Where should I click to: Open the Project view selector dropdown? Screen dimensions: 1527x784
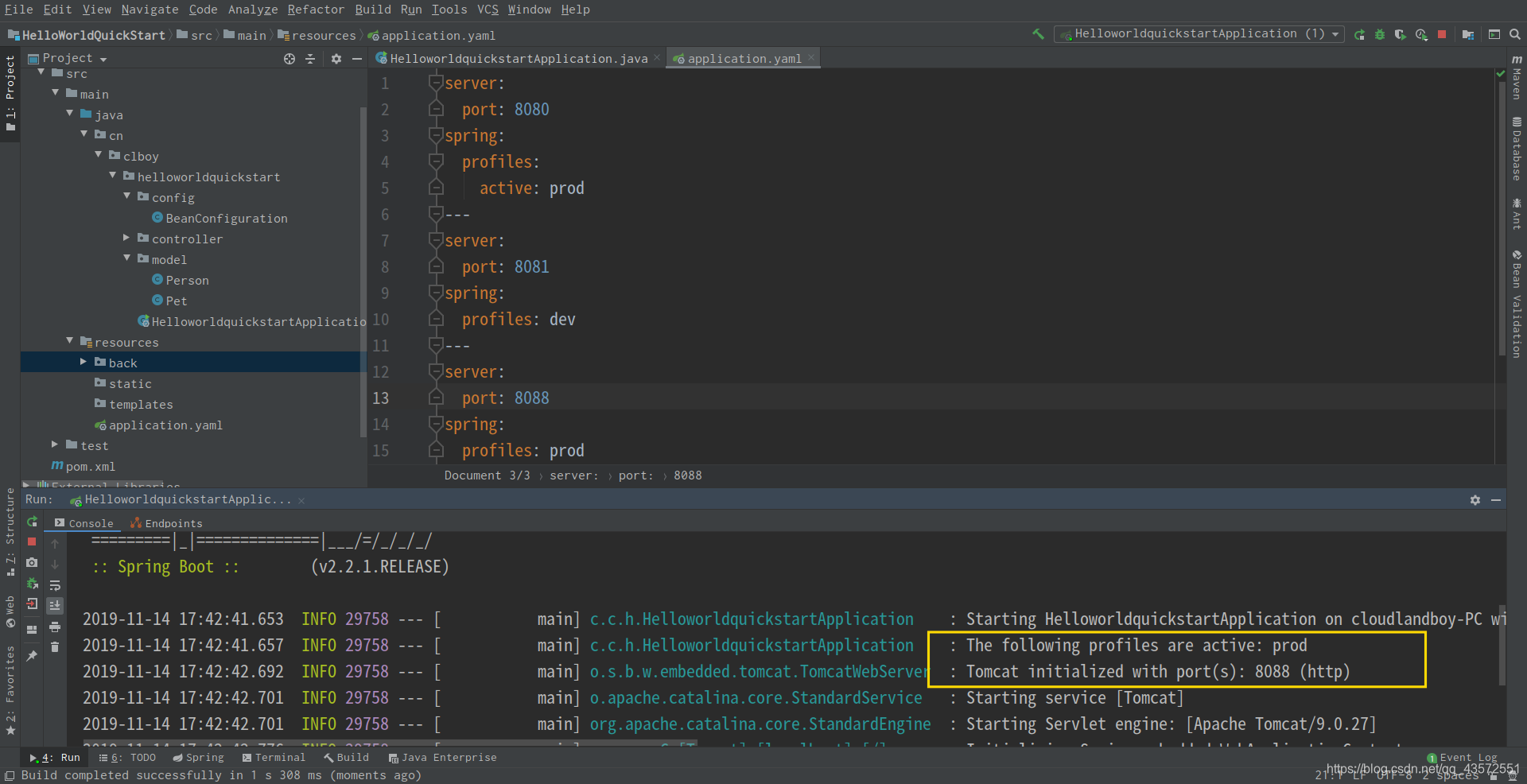point(68,59)
